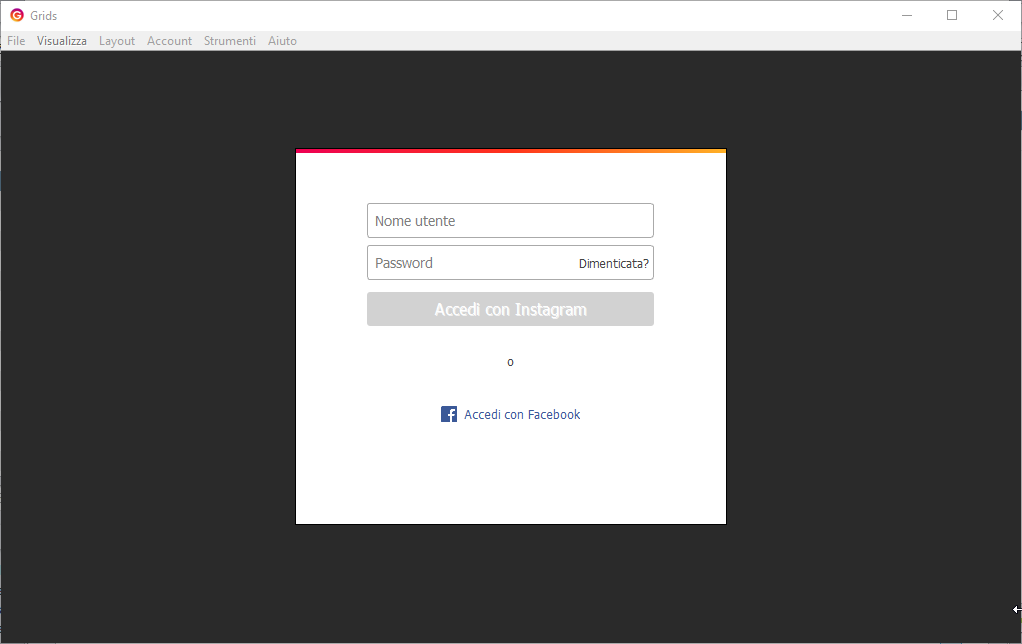This screenshot has width=1022, height=644.
Task: Click the Grids app logo icon
Action: [17, 15]
